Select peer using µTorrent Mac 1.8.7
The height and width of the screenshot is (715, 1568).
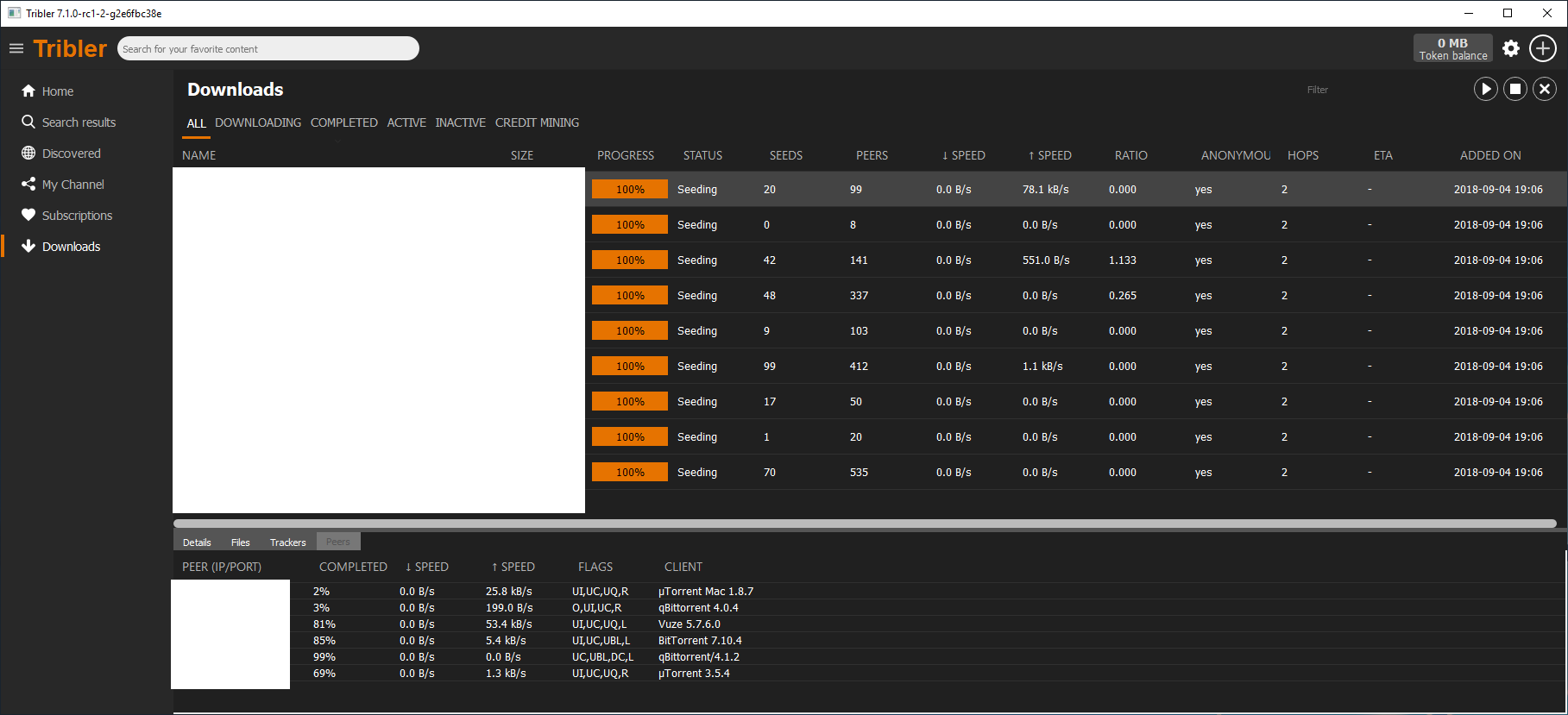point(870,591)
